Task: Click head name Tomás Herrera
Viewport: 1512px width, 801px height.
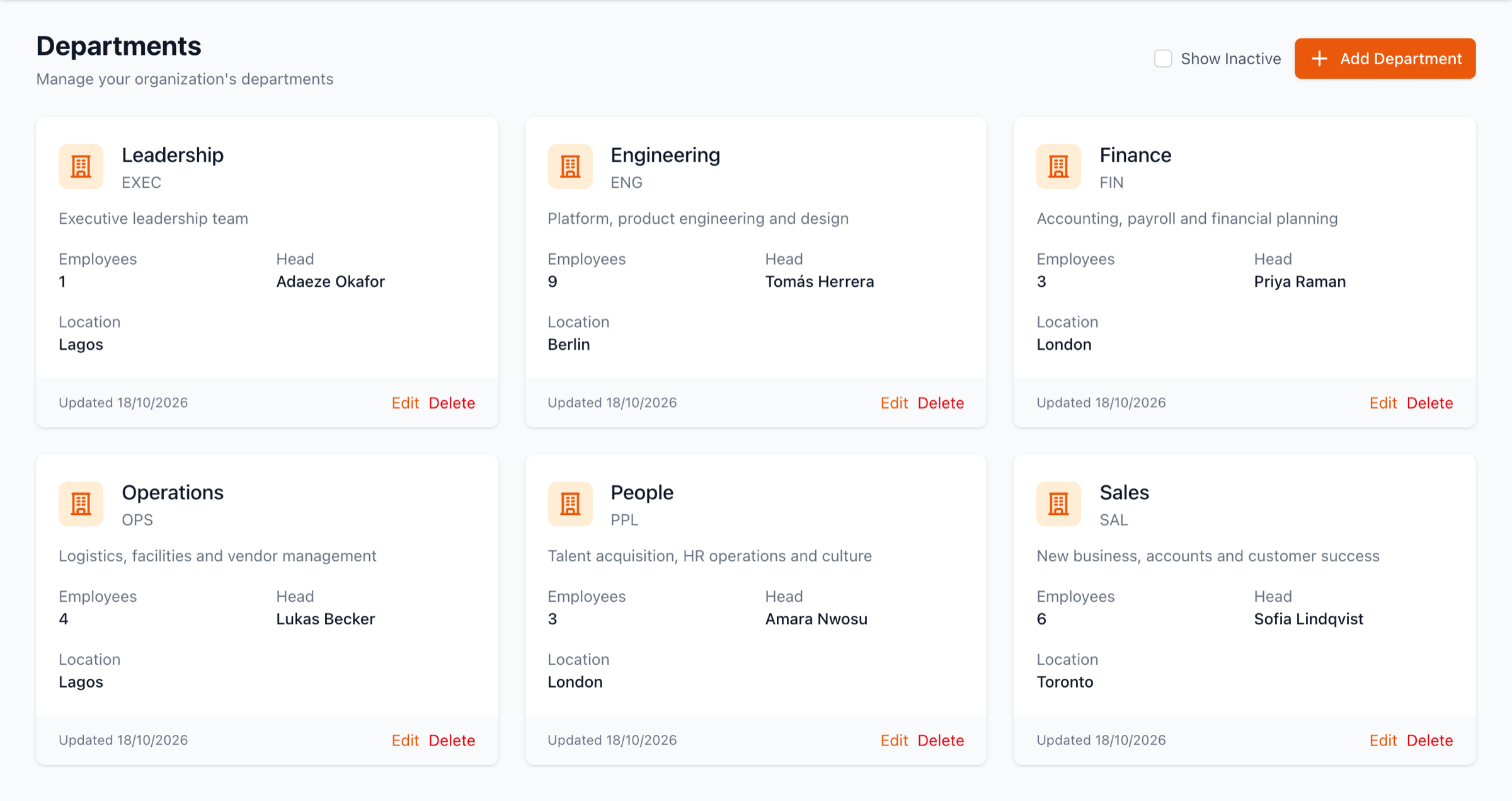Action: point(820,282)
